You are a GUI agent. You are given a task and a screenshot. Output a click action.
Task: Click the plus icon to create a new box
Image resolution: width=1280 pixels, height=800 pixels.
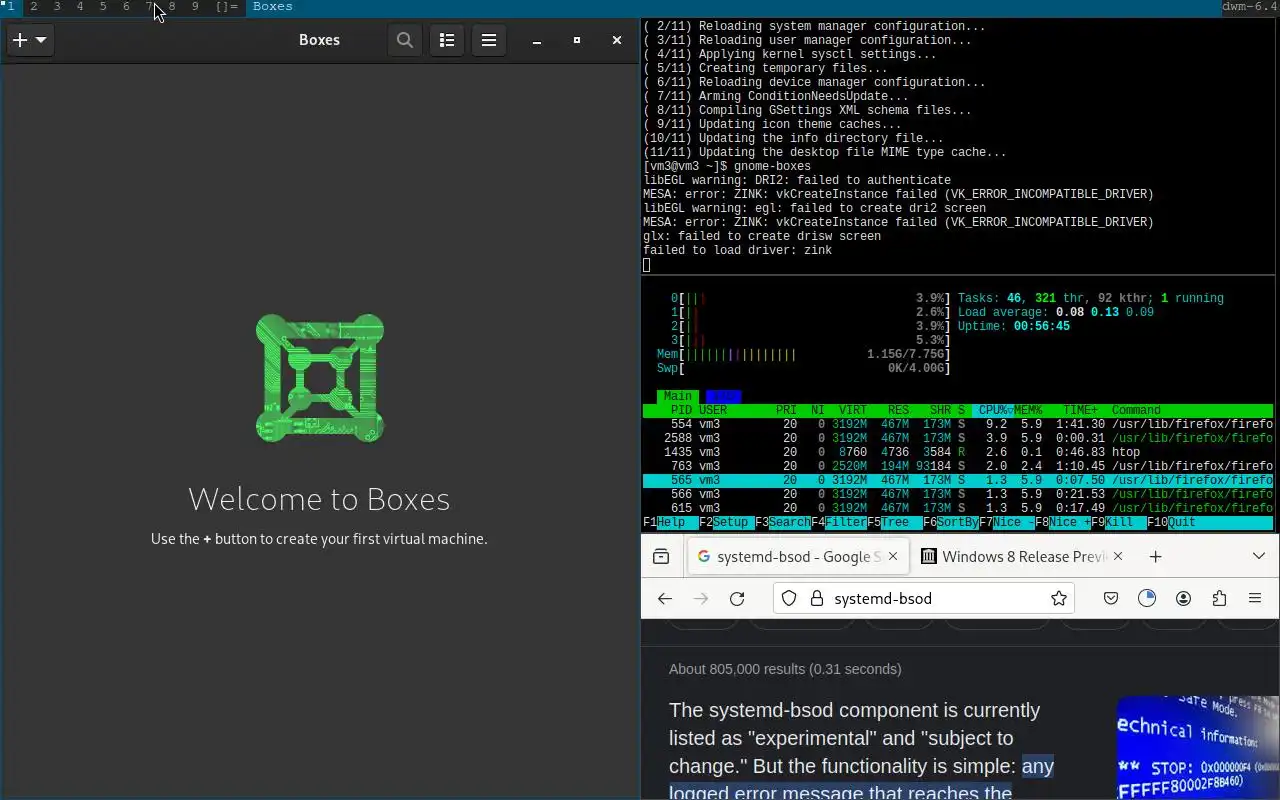tap(20, 40)
